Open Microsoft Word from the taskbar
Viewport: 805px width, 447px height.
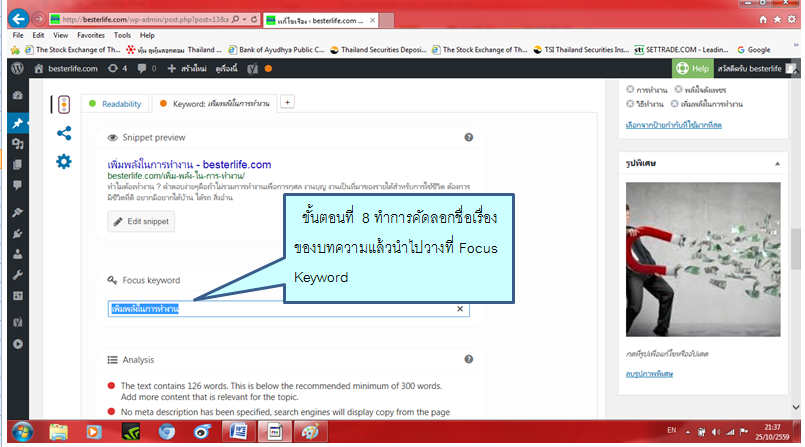[x=238, y=432]
